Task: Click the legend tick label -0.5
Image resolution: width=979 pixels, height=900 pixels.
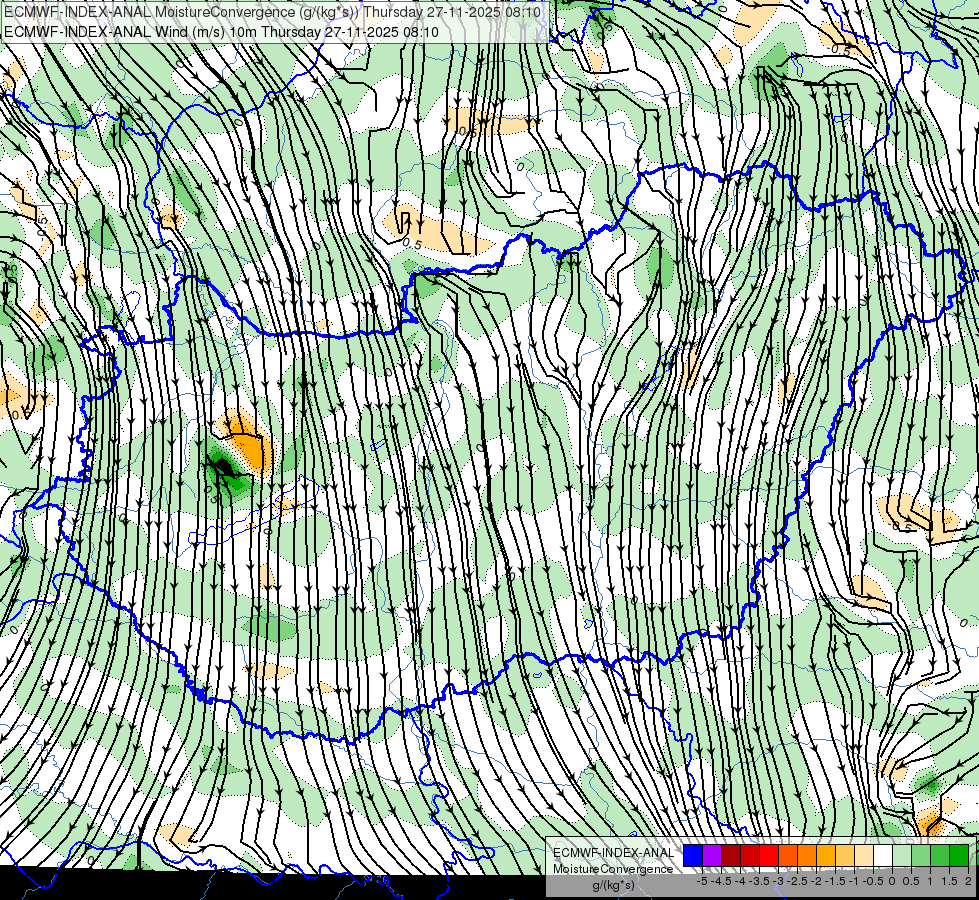Action: 873,881
